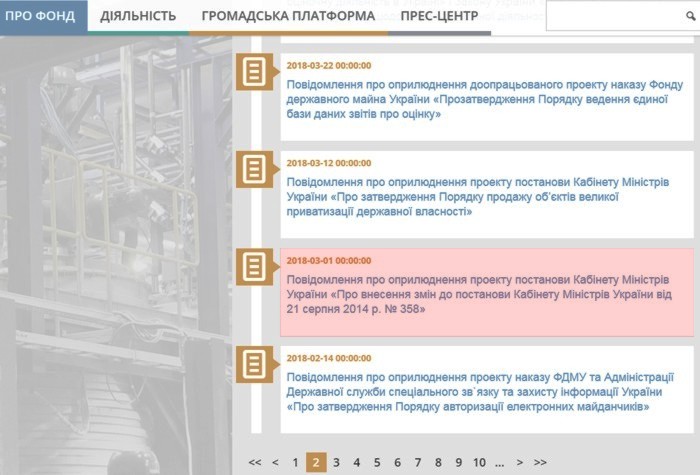Image resolution: width=700 pixels, height=475 pixels.
Task: Open notice about продажу об'єктів великої приватизації
Action: [478, 197]
